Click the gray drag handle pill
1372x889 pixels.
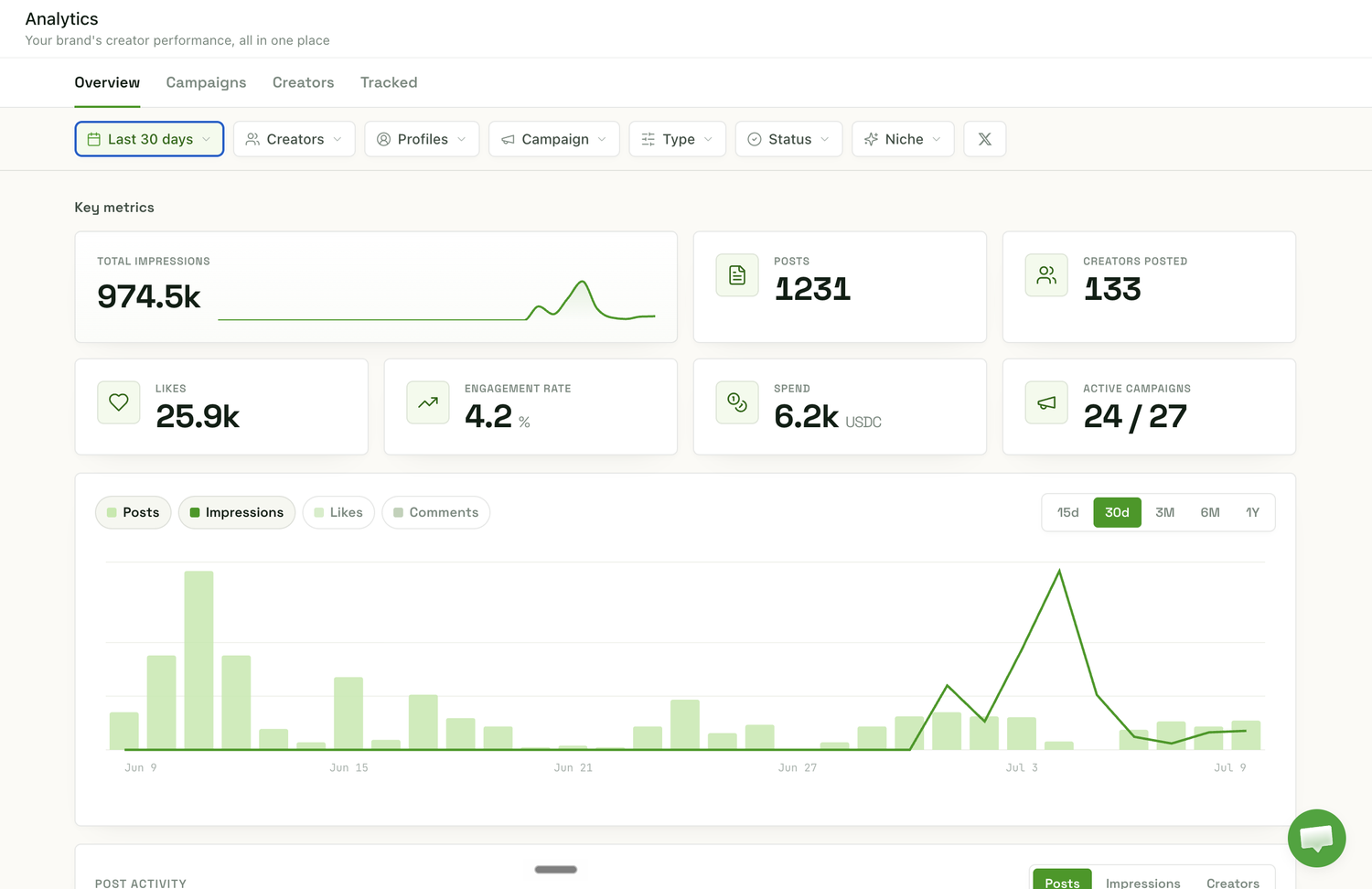coord(556,869)
